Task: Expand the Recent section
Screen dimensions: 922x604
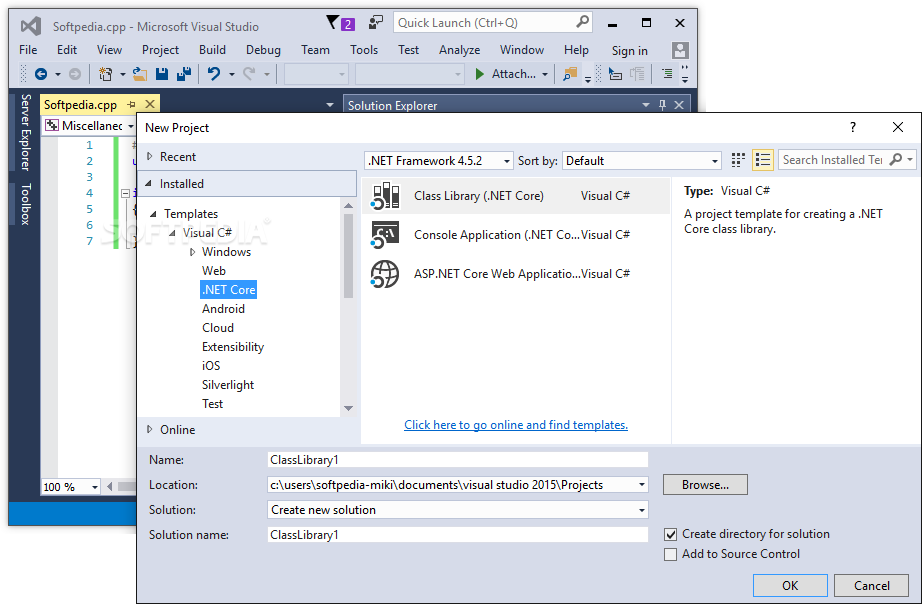Action: pos(149,156)
